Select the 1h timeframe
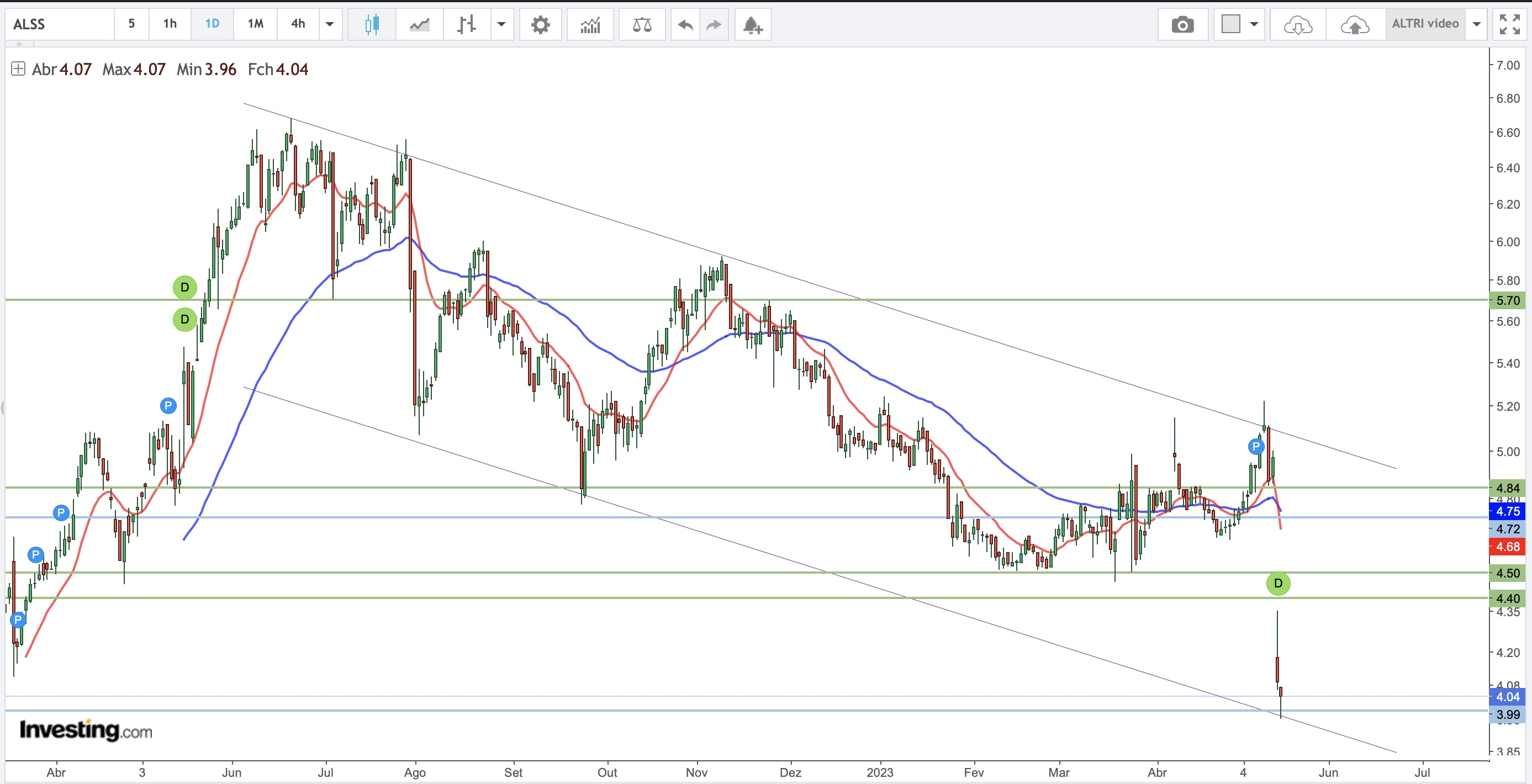 tap(170, 24)
